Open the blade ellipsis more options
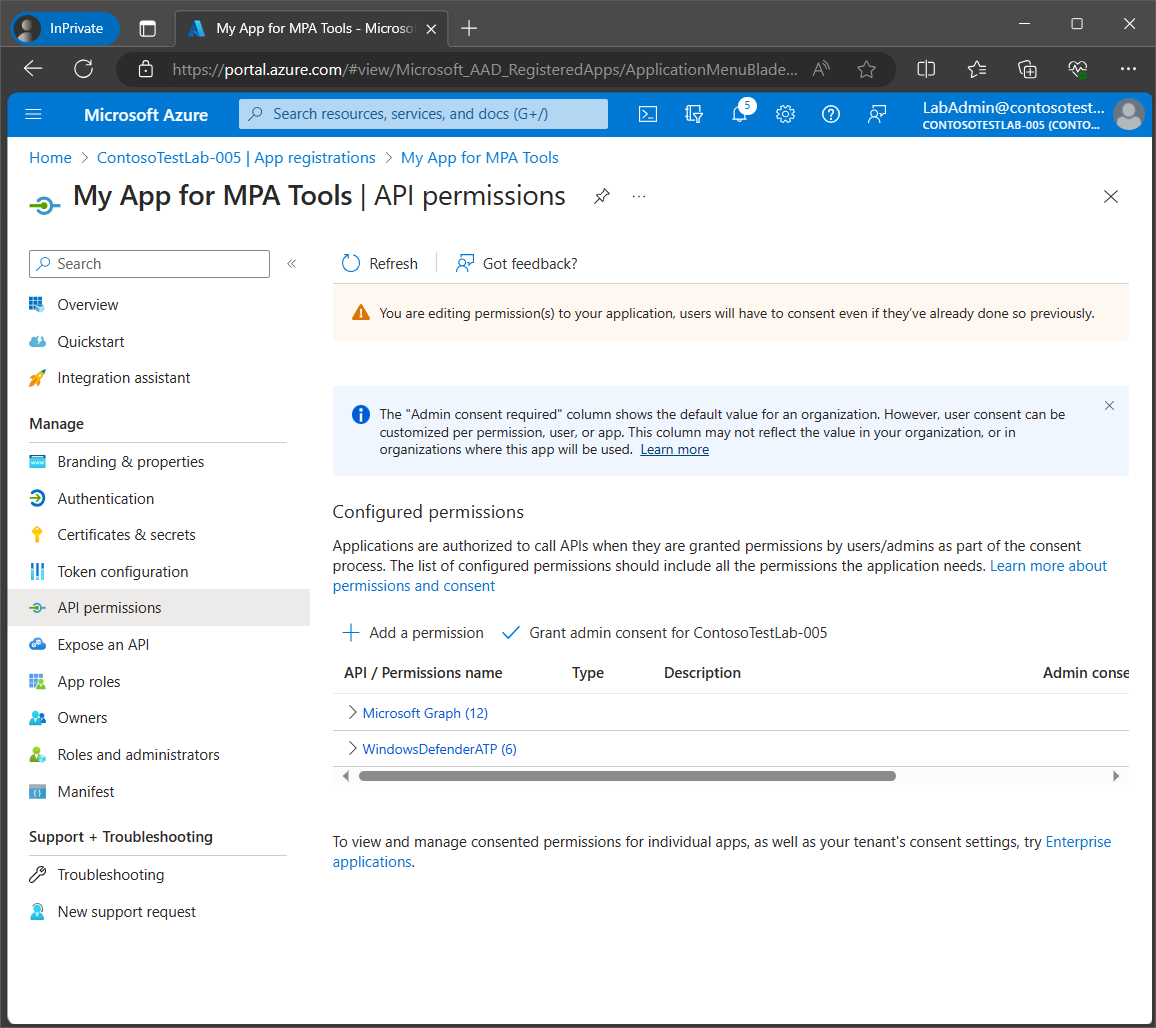This screenshot has width=1156, height=1028. tap(638, 196)
